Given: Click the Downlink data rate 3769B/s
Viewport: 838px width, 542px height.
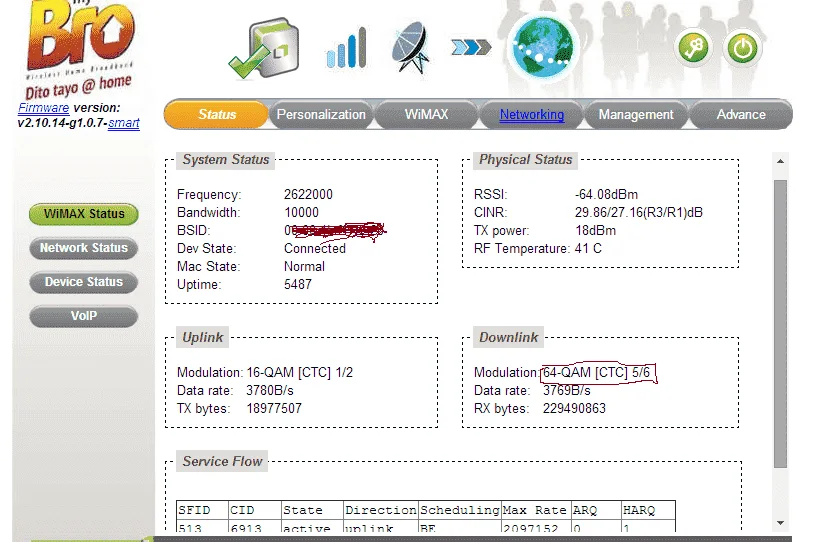Looking at the screenshot, I should (567, 391).
